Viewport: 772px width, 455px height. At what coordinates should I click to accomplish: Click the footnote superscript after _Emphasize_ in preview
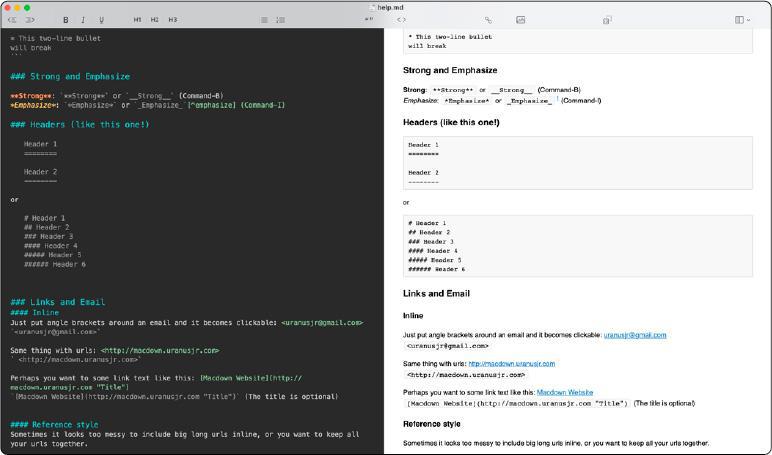tap(557, 98)
